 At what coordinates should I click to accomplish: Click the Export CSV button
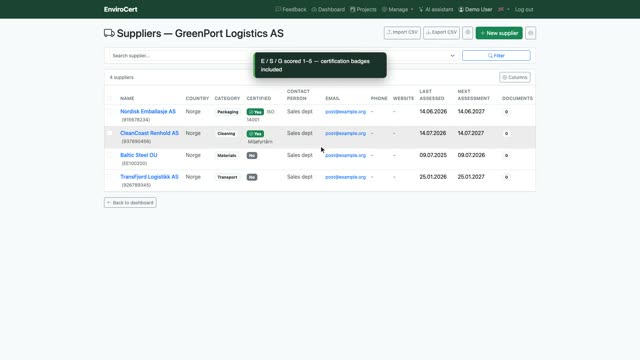pyautogui.click(x=441, y=33)
